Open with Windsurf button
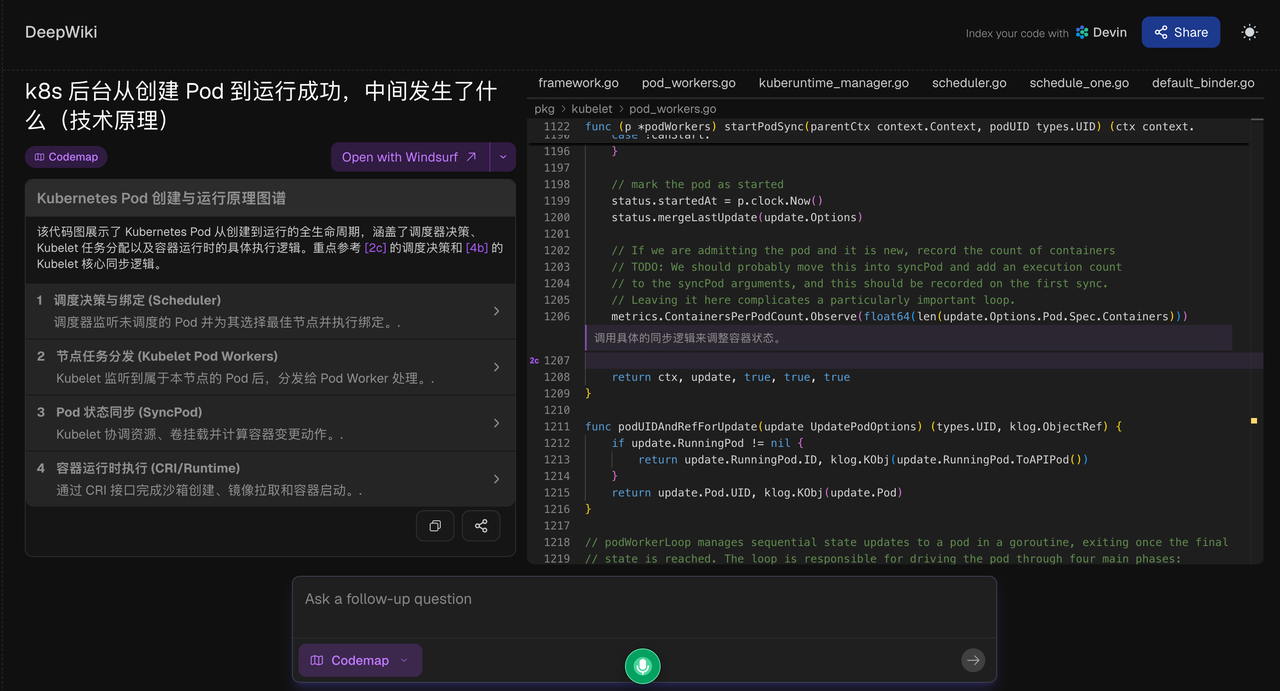This screenshot has height=691, width=1280. [x=410, y=157]
